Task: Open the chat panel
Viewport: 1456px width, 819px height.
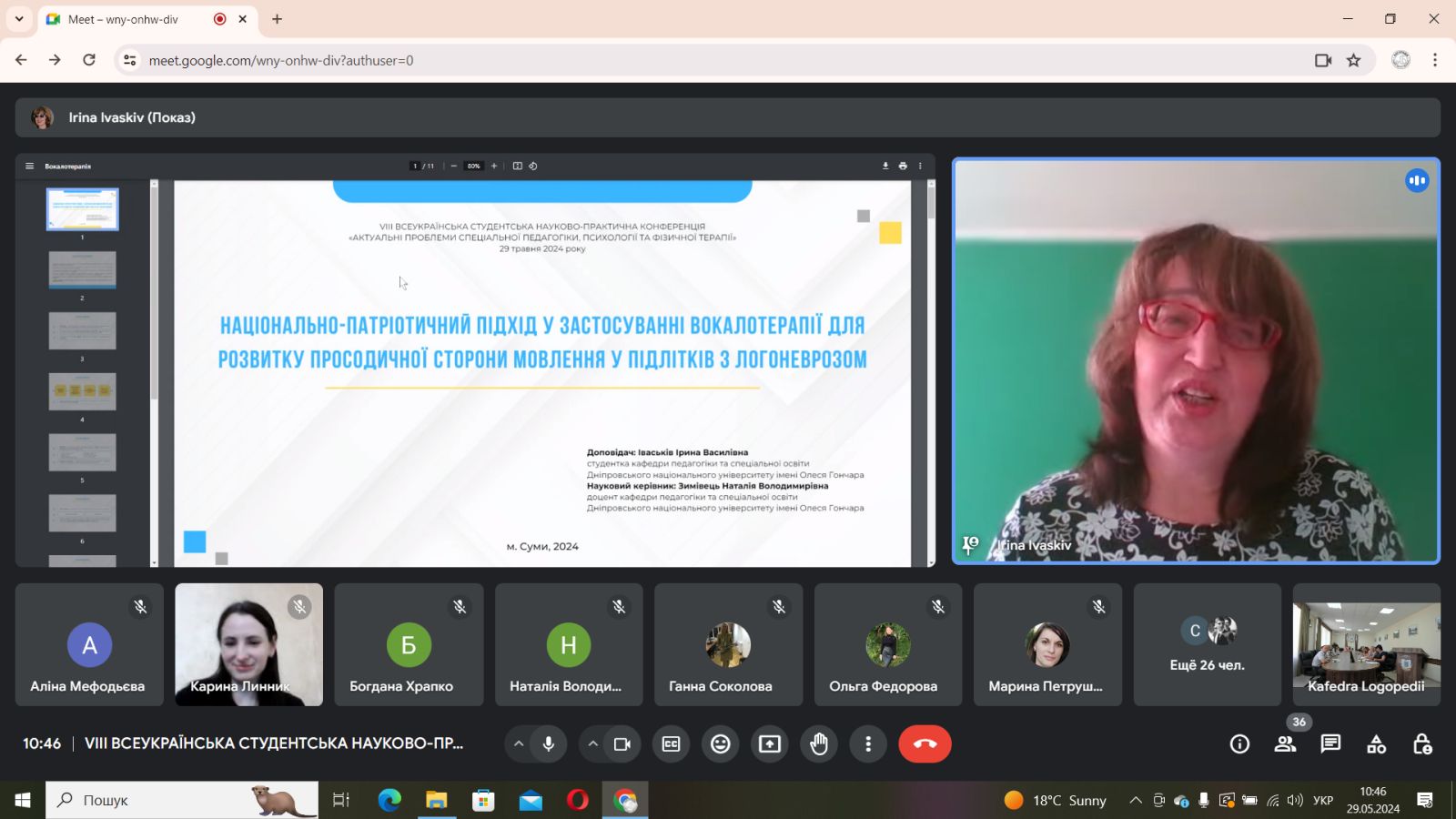Action: pyautogui.click(x=1330, y=744)
